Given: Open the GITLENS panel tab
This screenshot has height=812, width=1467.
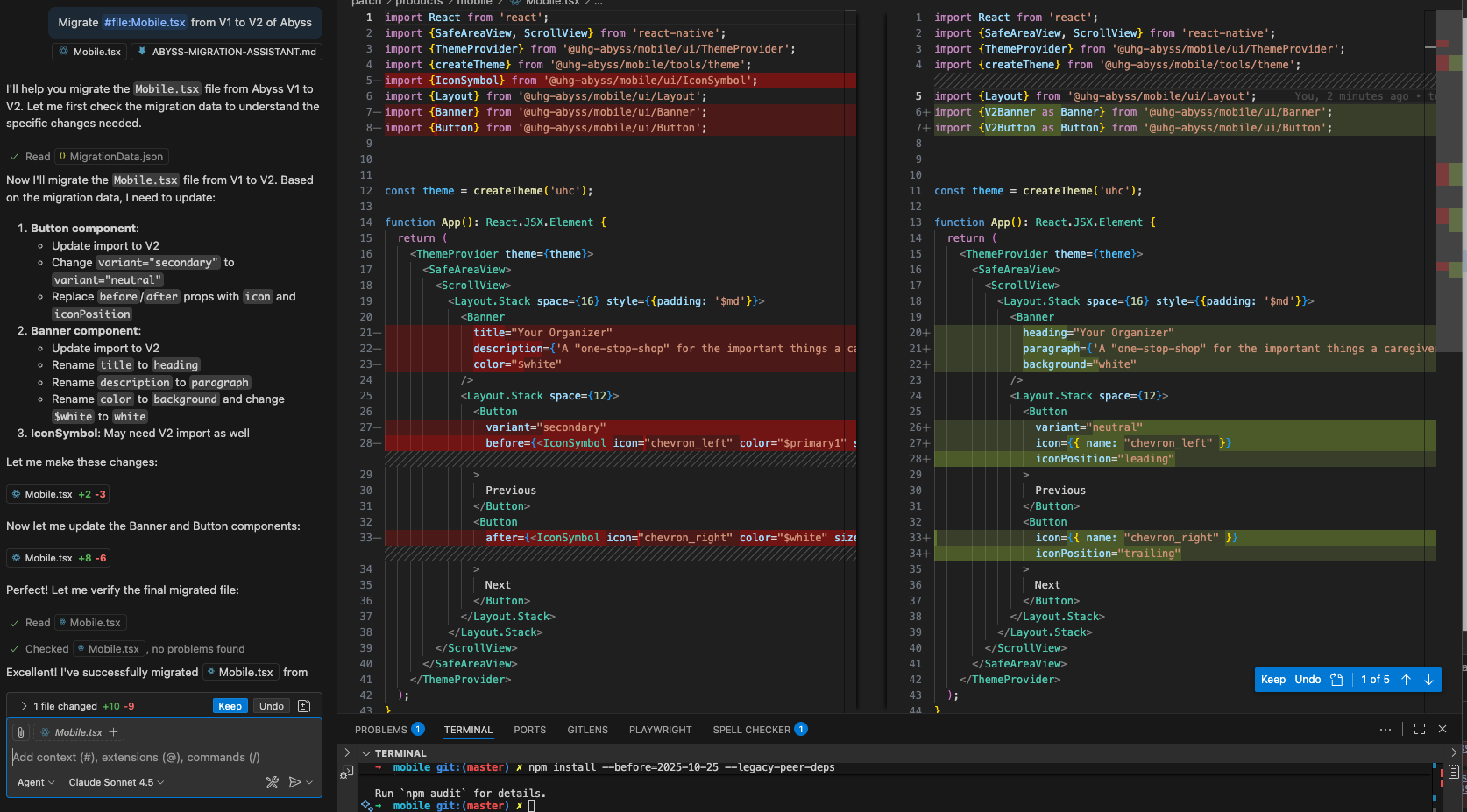Looking at the screenshot, I should pyautogui.click(x=587, y=730).
